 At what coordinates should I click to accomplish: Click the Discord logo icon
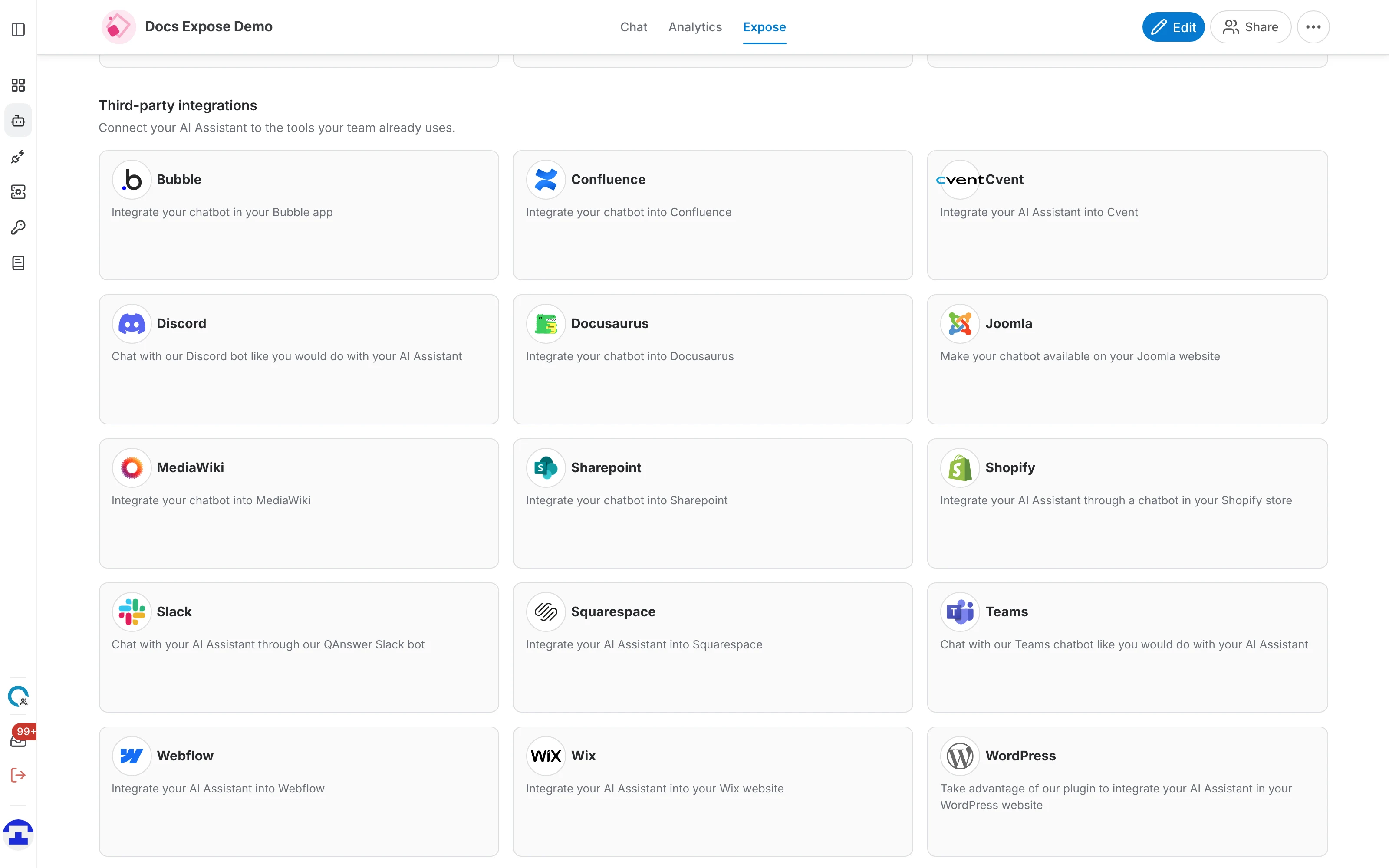click(132, 324)
